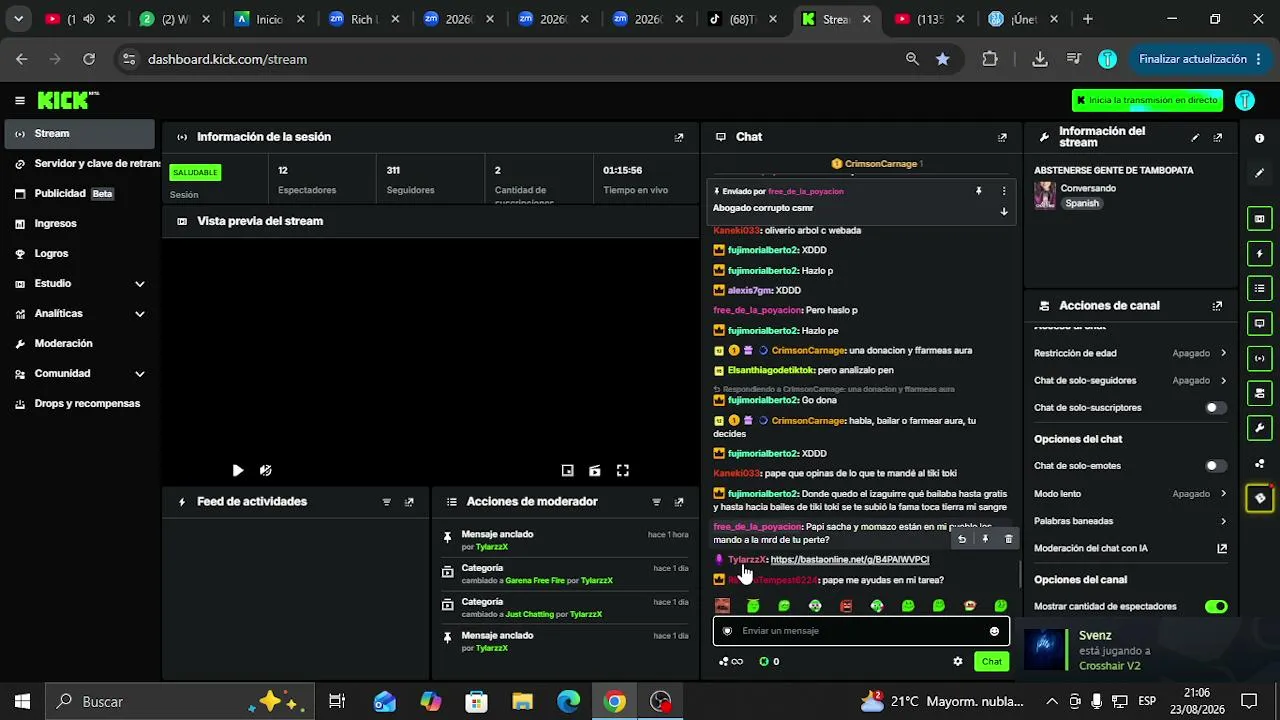This screenshot has width=1280, height=720.
Task: Disable Mostrar cantidad de espectadores
Action: click(x=1215, y=607)
